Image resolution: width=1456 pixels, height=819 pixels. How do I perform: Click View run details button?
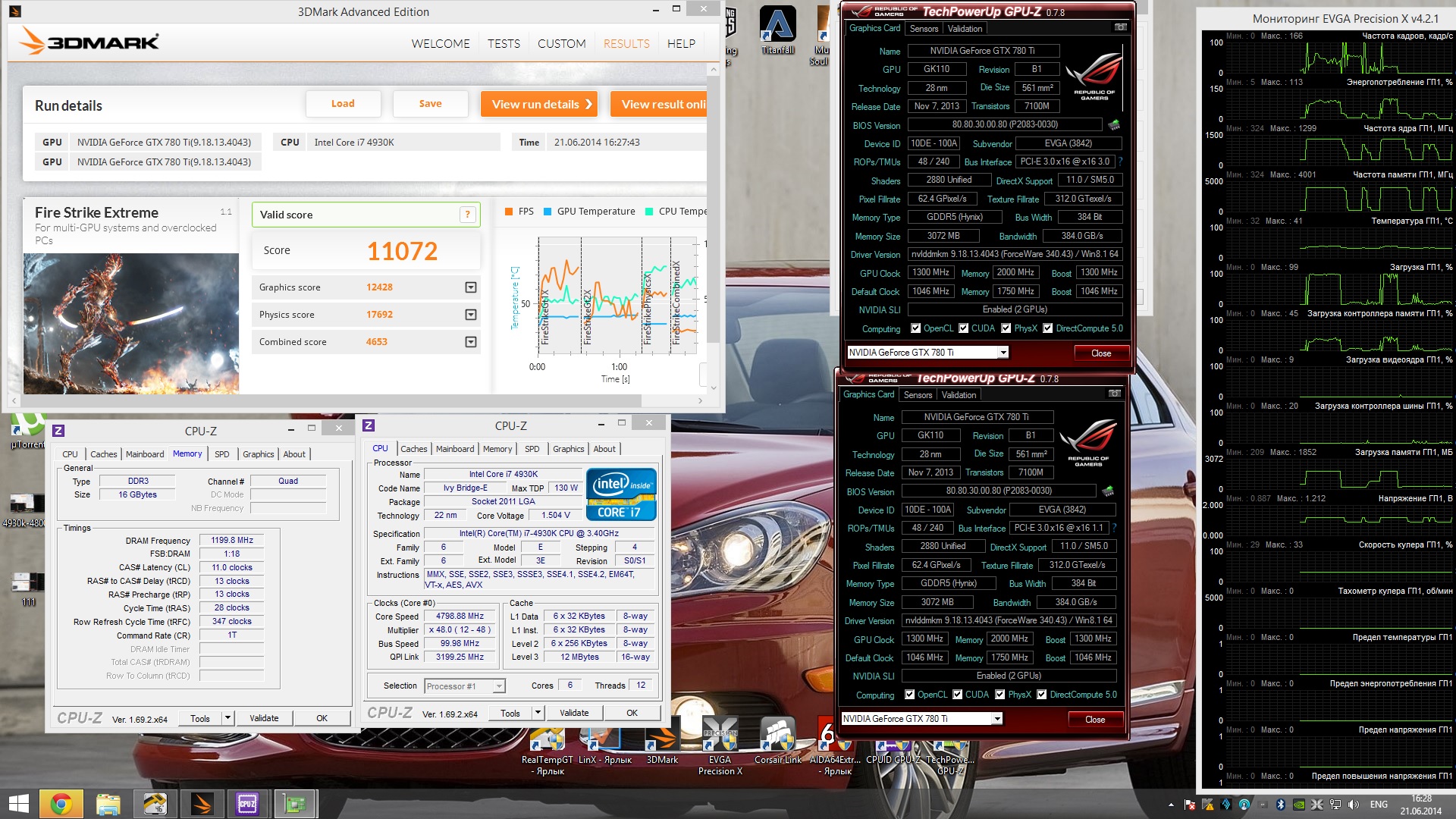(539, 104)
